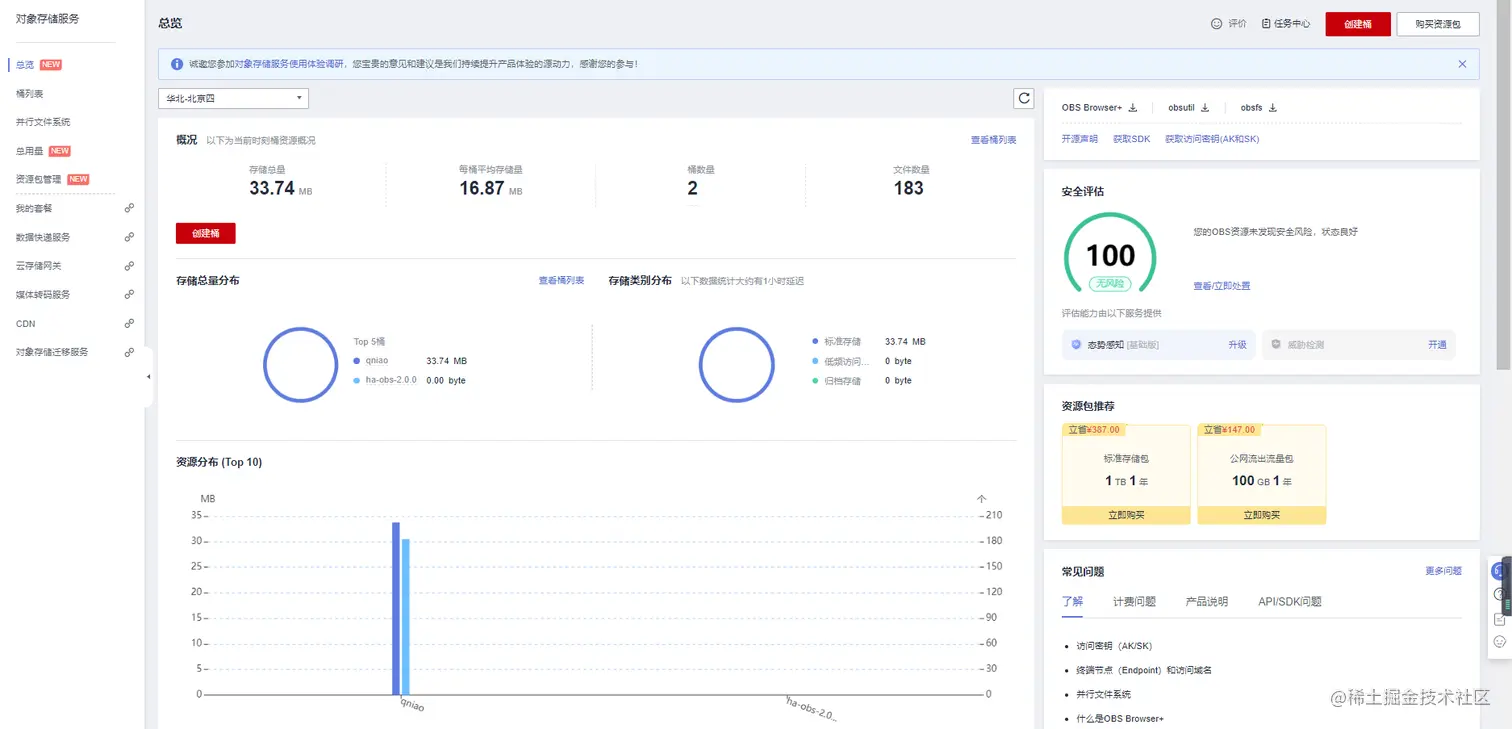Click 查看桶列表 link in the 概况 header
The width and height of the screenshot is (1512, 729).
[x=993, y=140]
